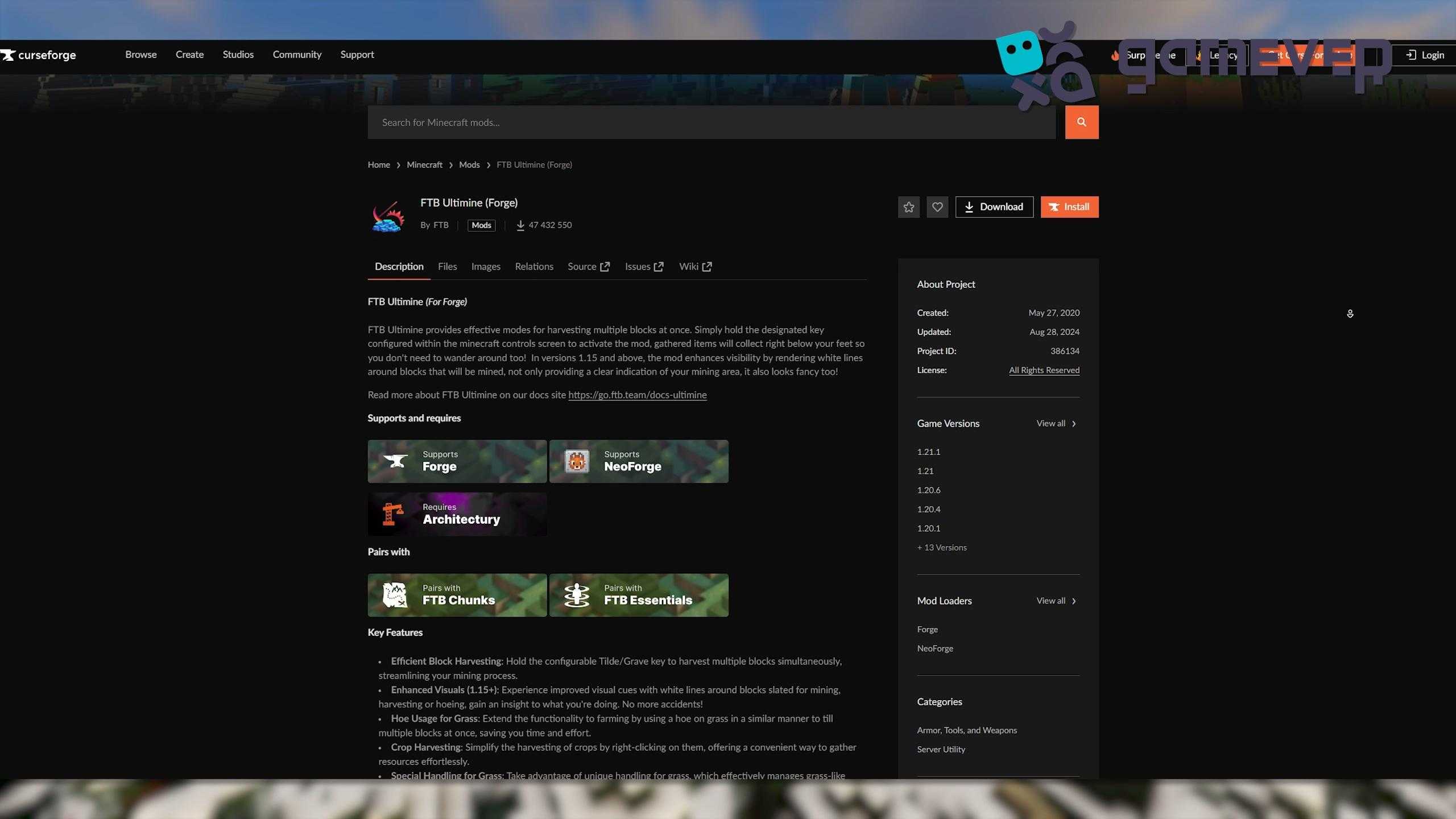Open the Requires Architectury banner
The image size is (1456, 819).
[457, 514]
